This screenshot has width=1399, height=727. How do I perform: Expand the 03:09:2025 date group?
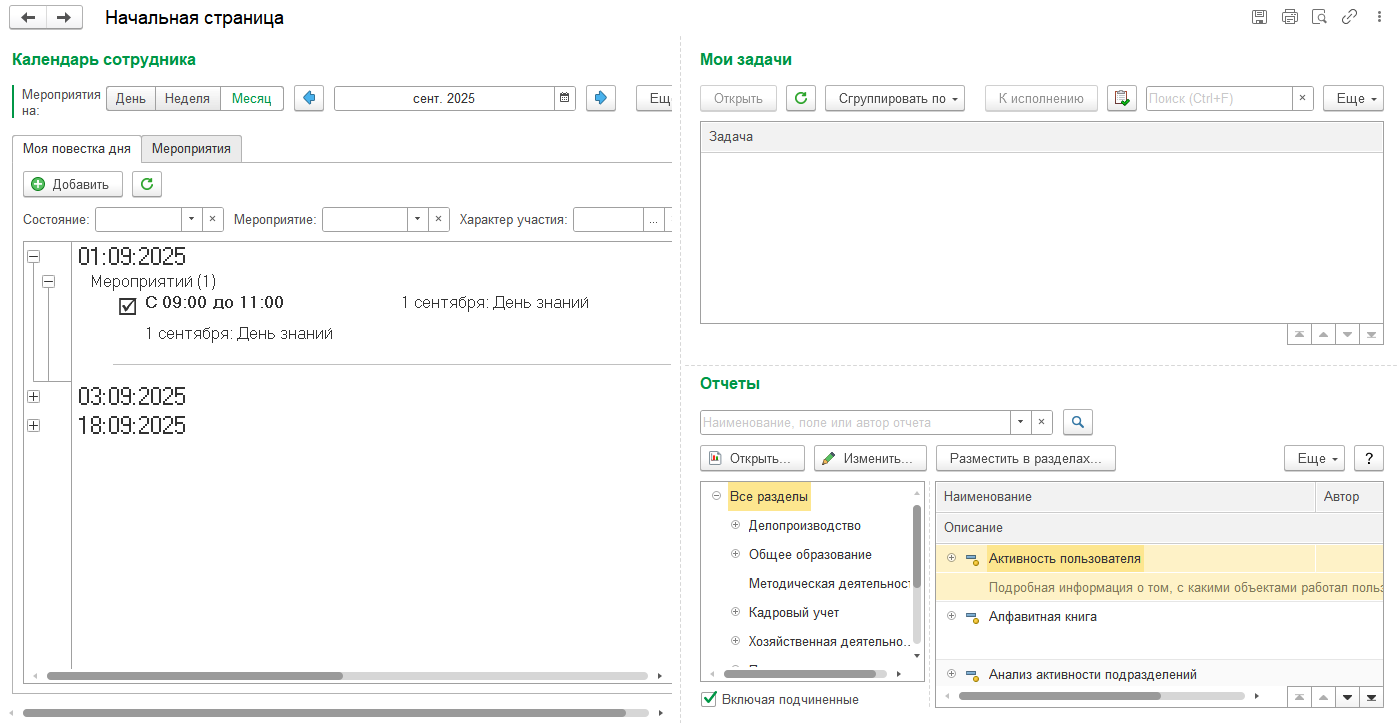34,397
